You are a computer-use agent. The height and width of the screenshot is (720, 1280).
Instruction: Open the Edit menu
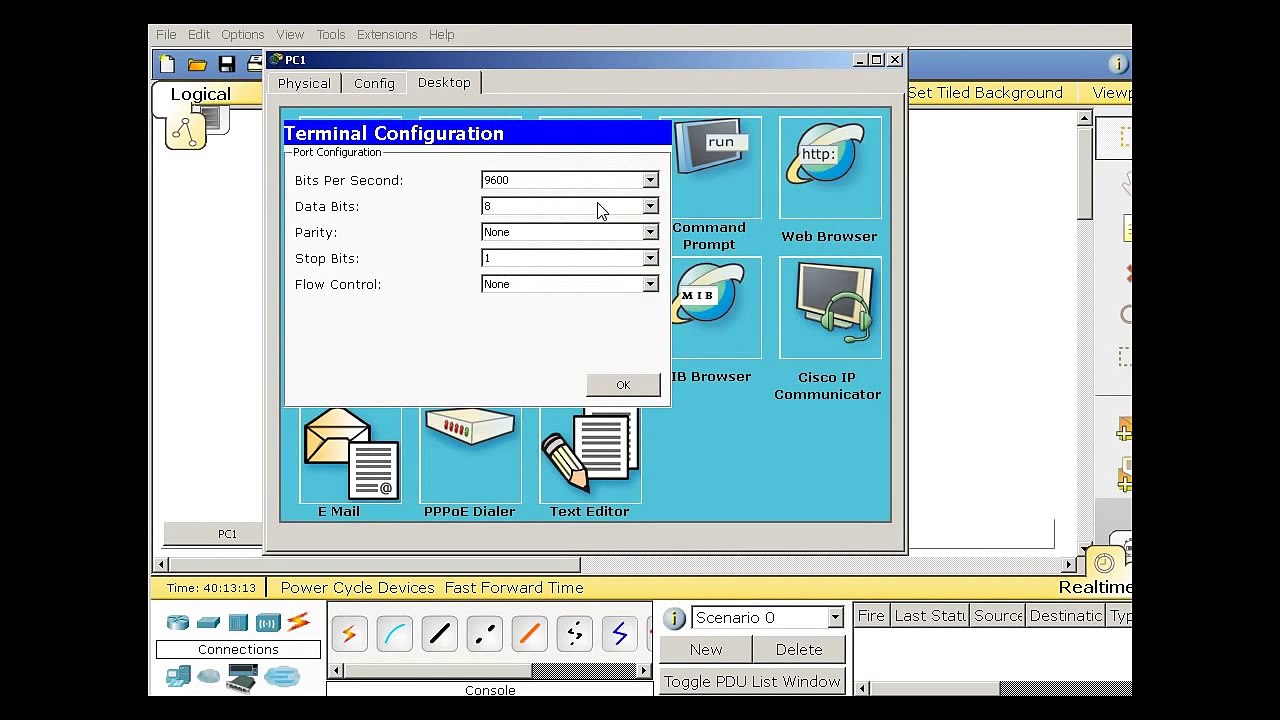pos(199,34)
